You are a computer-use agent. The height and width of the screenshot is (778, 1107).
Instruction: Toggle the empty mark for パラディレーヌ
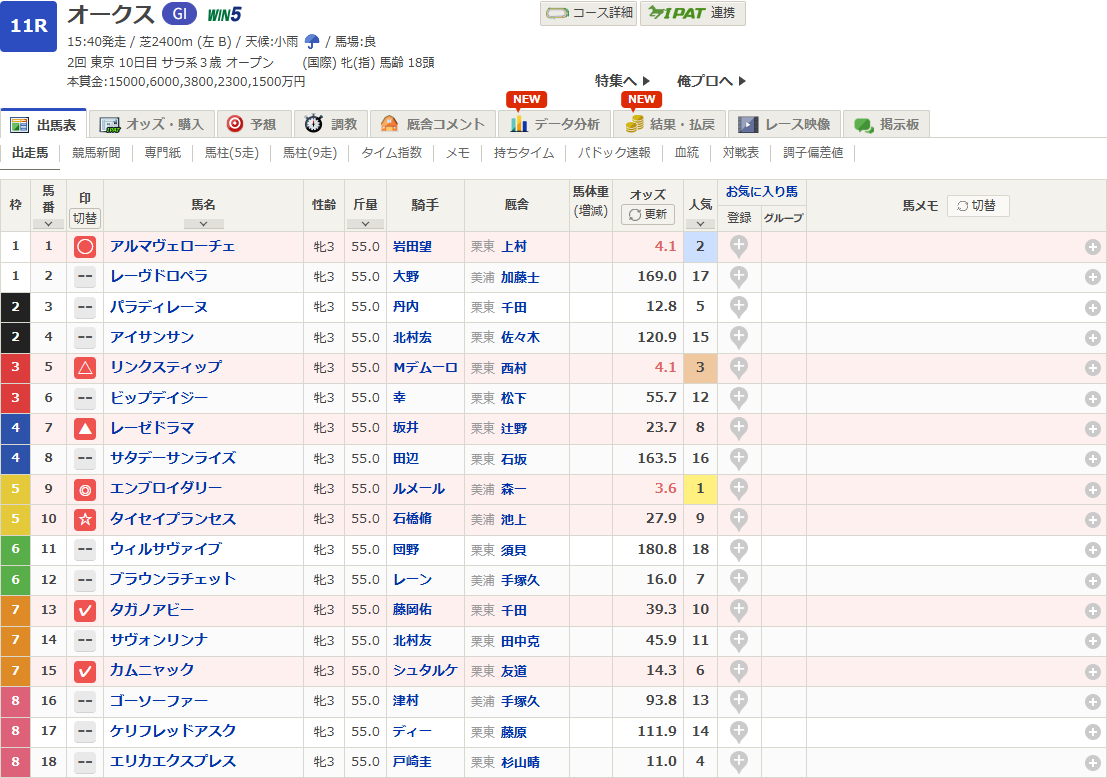(x=85, y=307)
